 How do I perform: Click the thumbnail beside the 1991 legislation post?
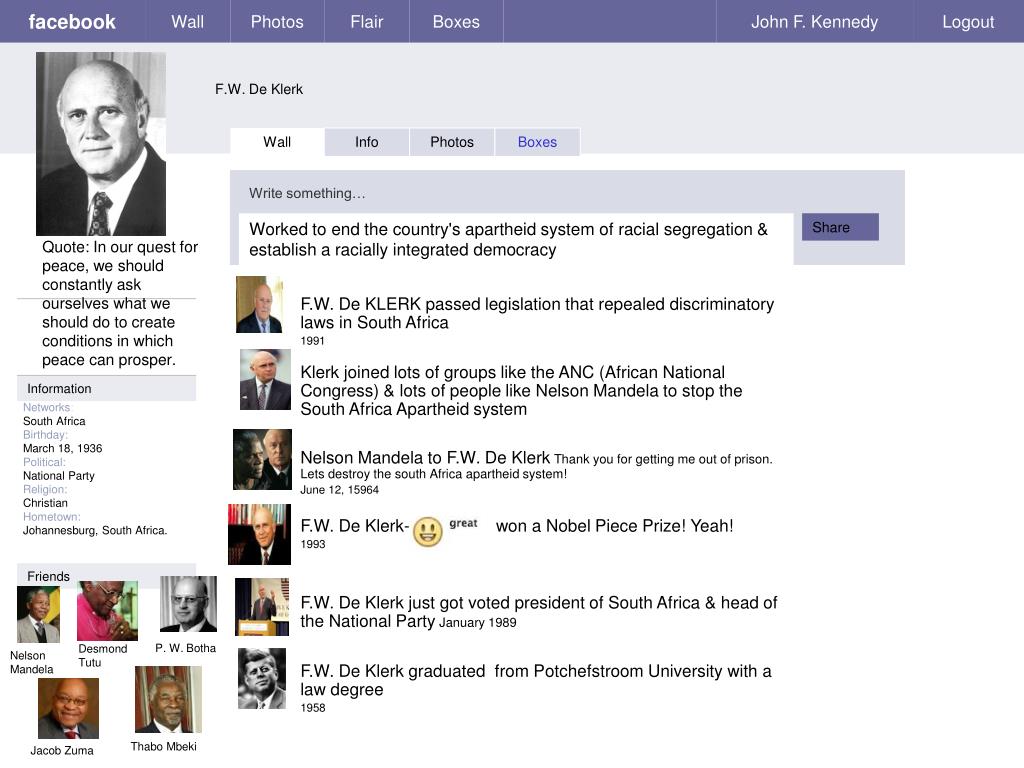point(259,304)
